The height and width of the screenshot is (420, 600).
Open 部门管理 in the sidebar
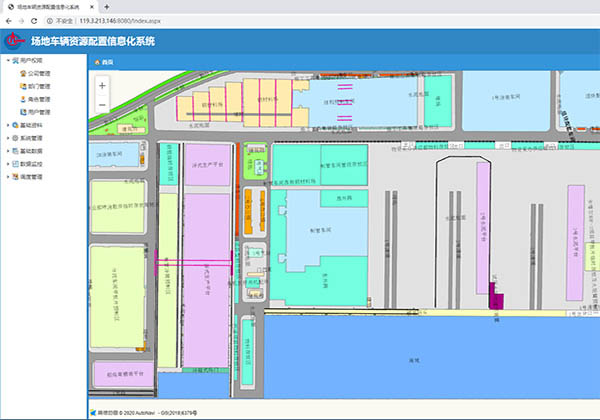(x=40, y=86)
